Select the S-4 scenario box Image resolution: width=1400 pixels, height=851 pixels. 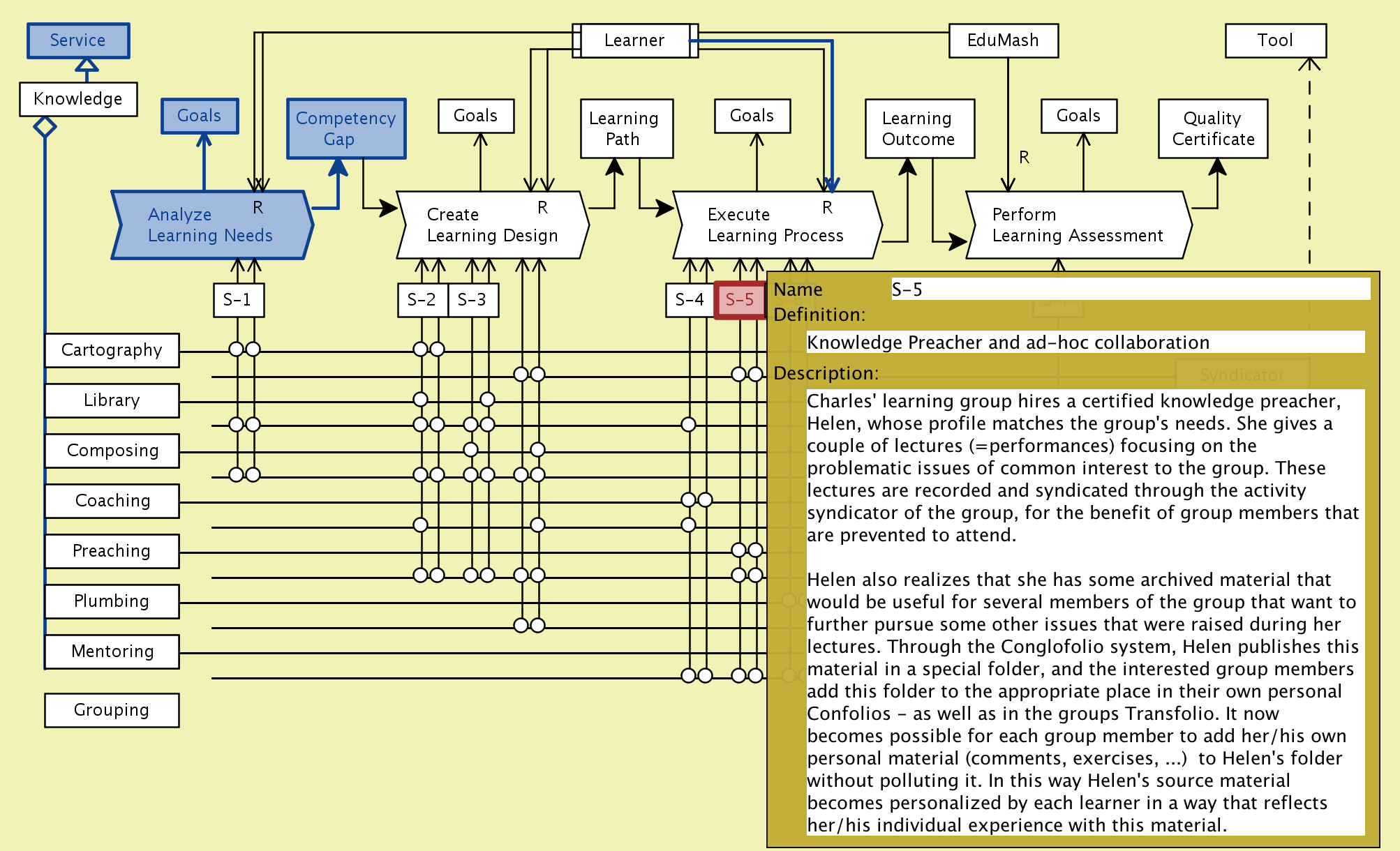(x=689, y=300)
